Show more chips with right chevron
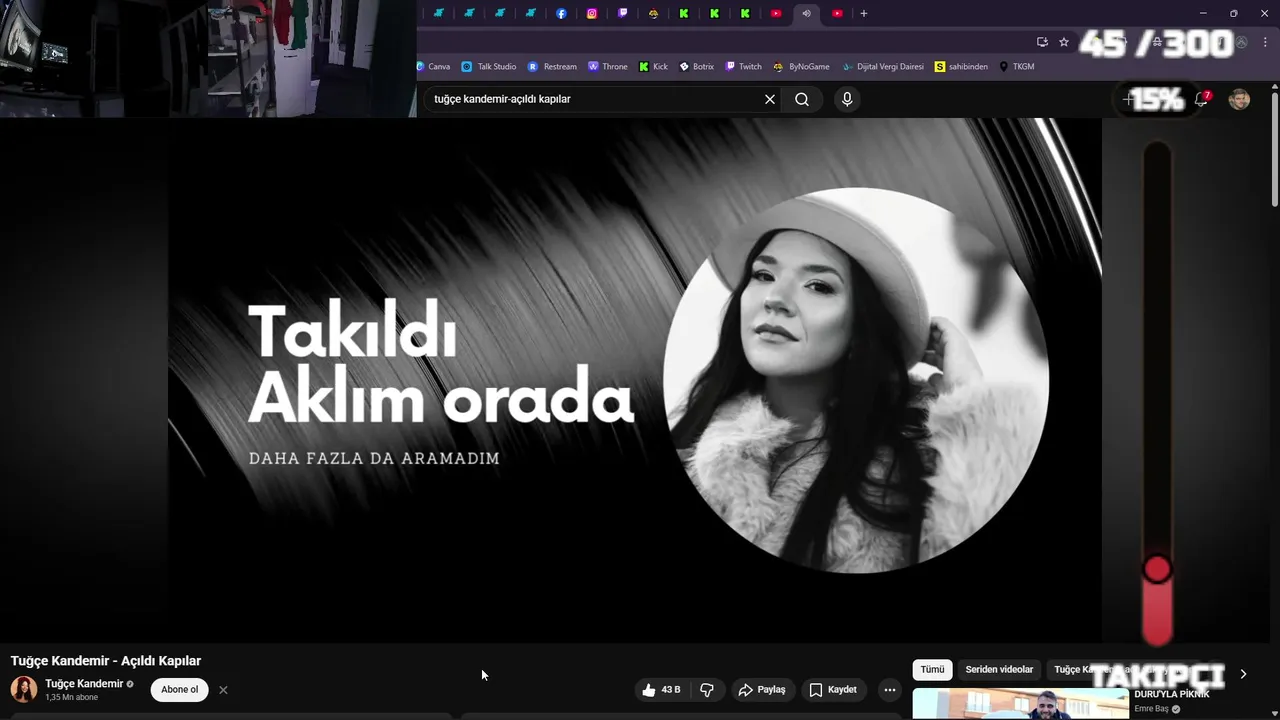 pyautogui.click(x=1243, y=674)
